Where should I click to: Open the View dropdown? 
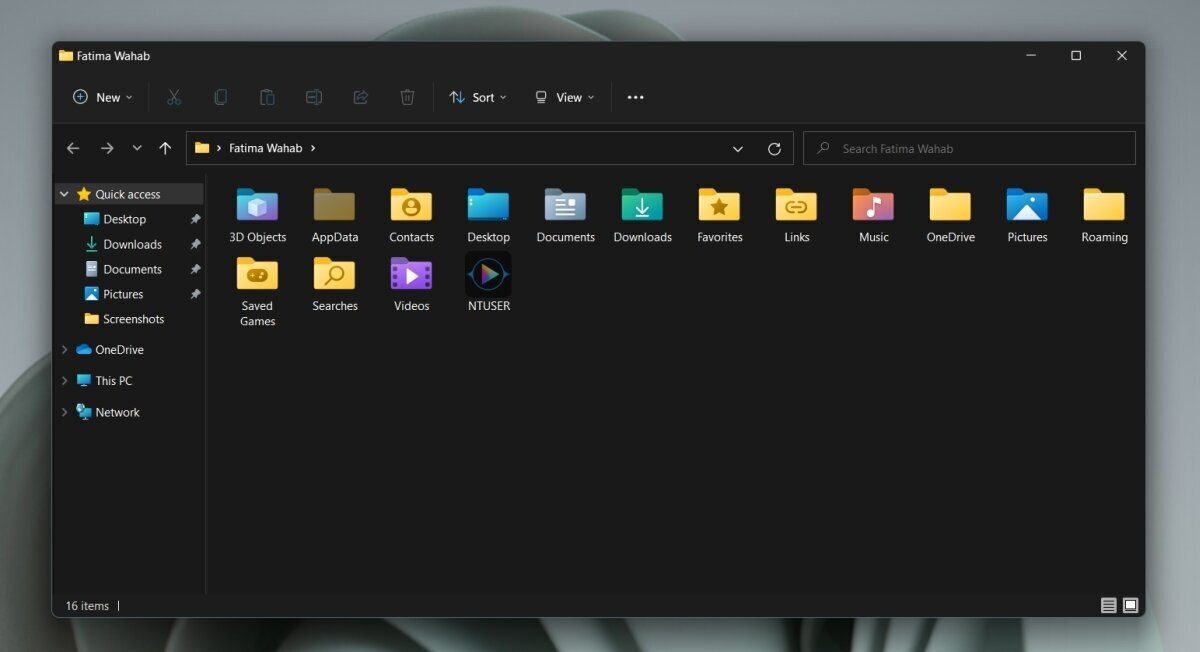(x=564, y=97)
